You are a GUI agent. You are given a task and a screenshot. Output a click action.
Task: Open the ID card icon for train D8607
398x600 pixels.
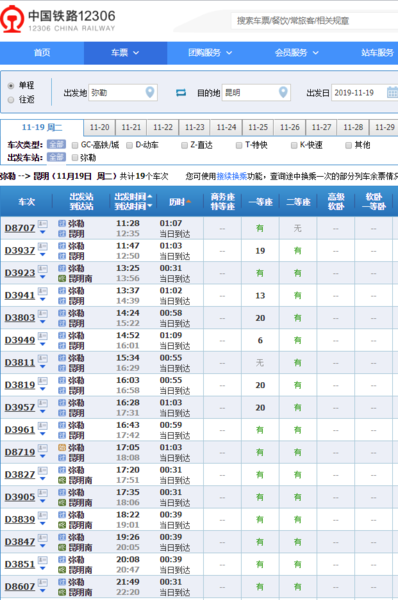point(42,582)
